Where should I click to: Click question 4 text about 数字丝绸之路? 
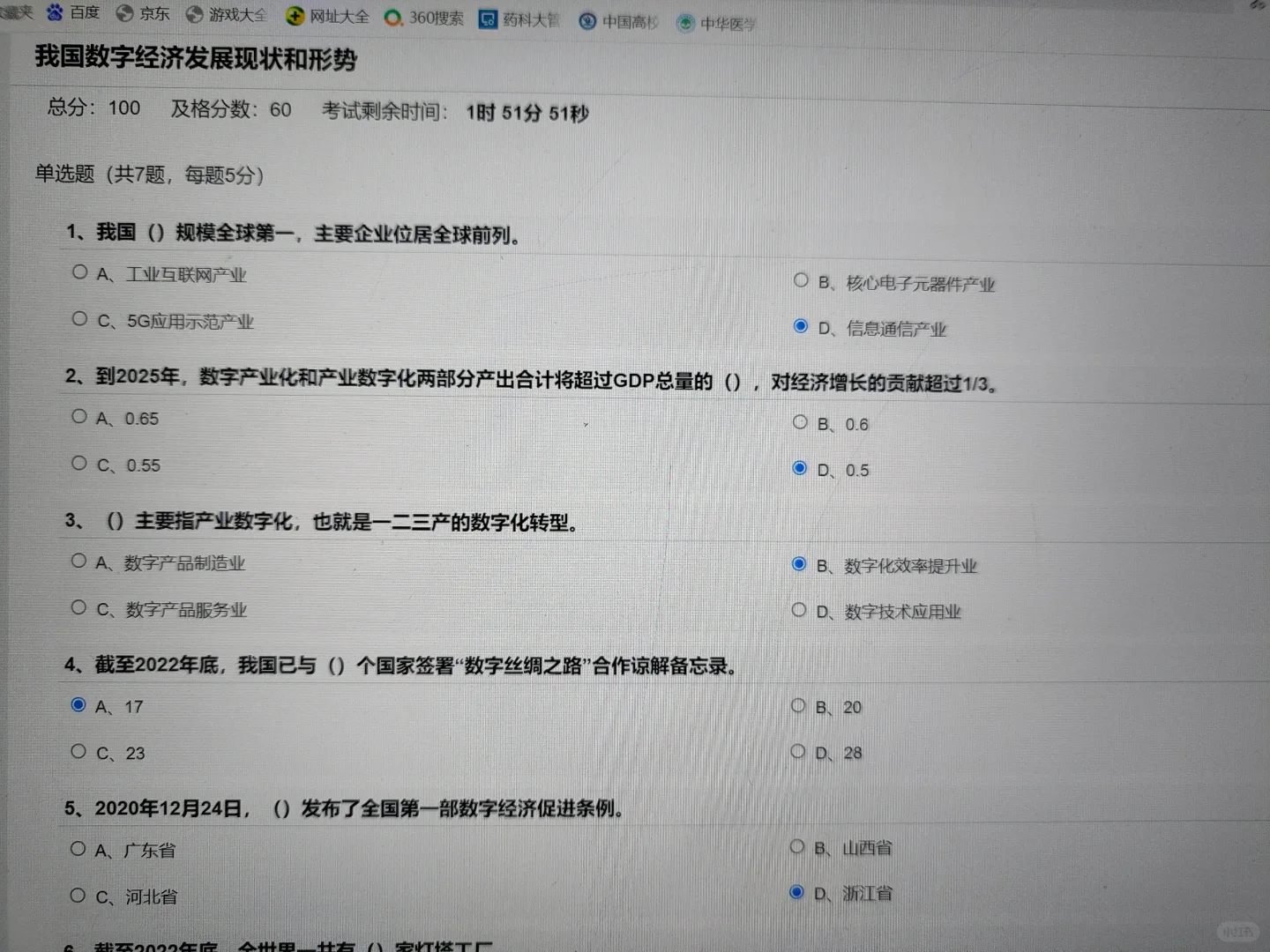click(400, 666)
